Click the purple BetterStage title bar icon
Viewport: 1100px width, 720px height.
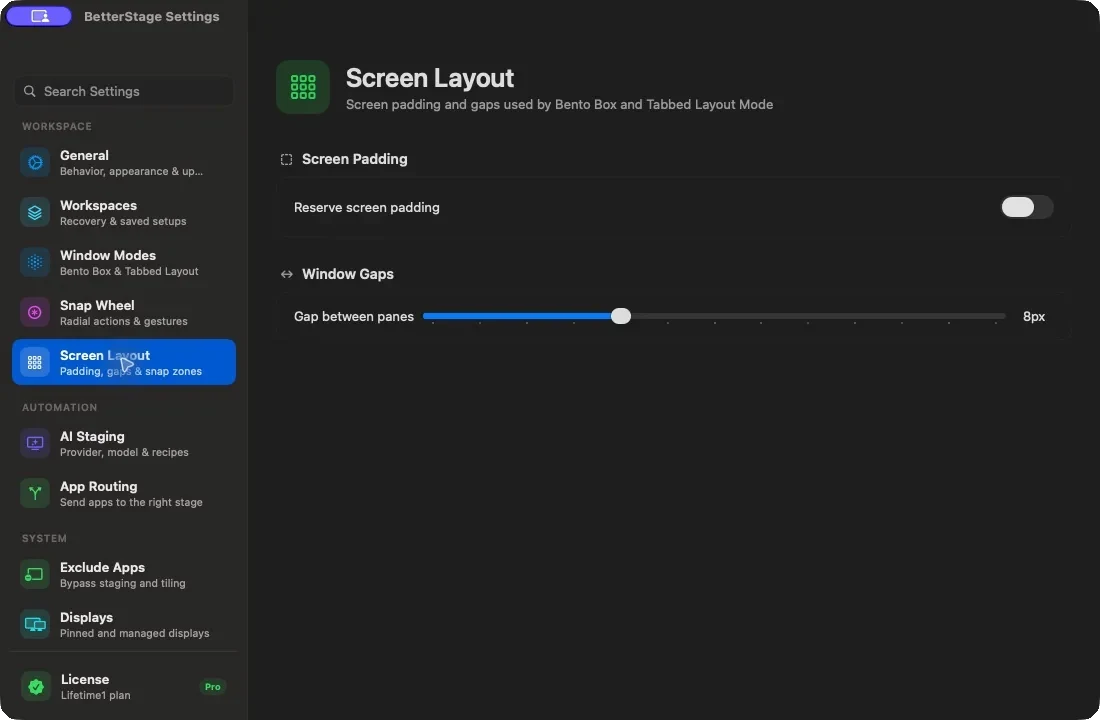click(x=39, y=16)
